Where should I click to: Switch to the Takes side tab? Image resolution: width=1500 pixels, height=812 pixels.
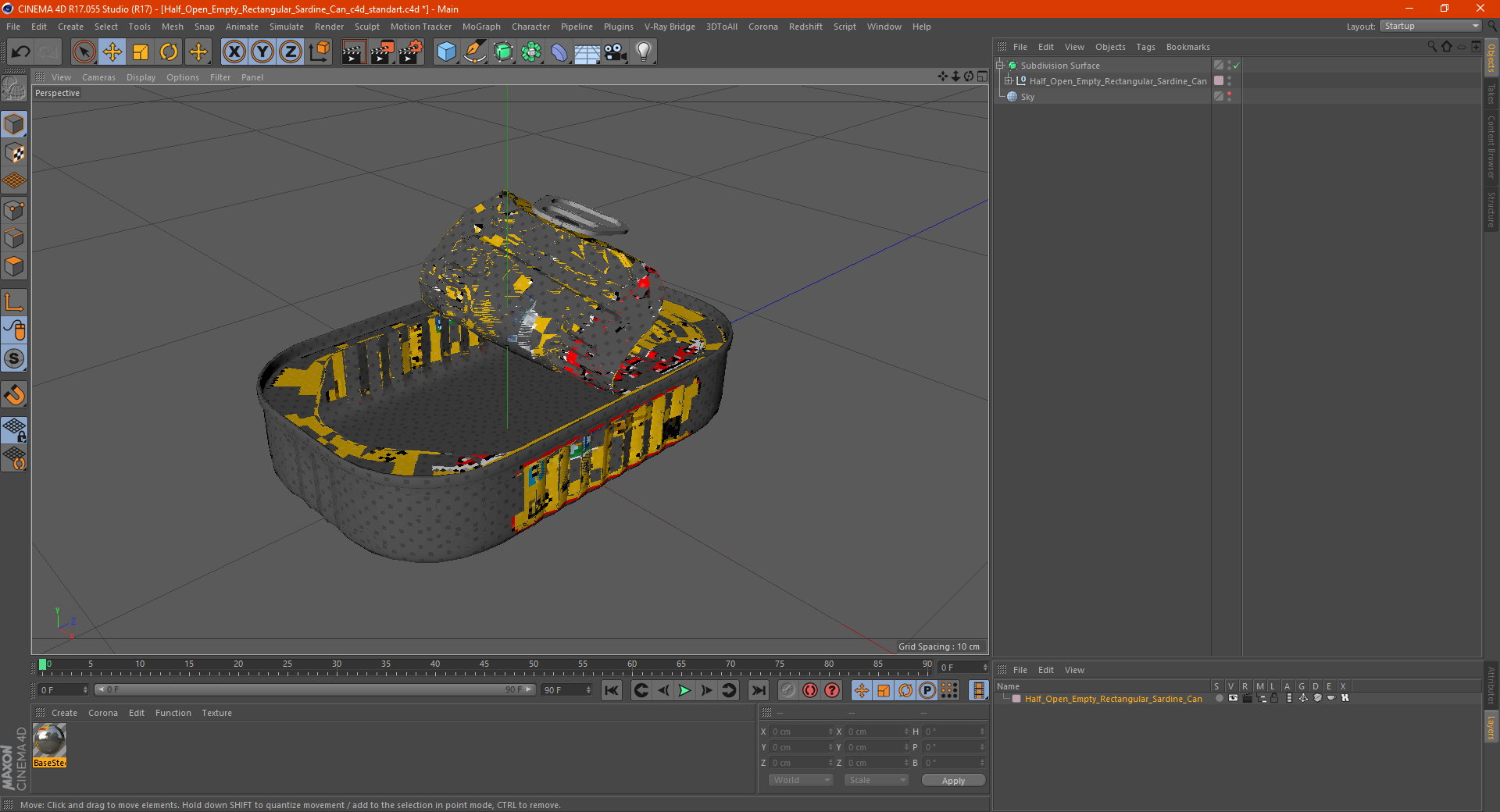tap(1491, 94)
